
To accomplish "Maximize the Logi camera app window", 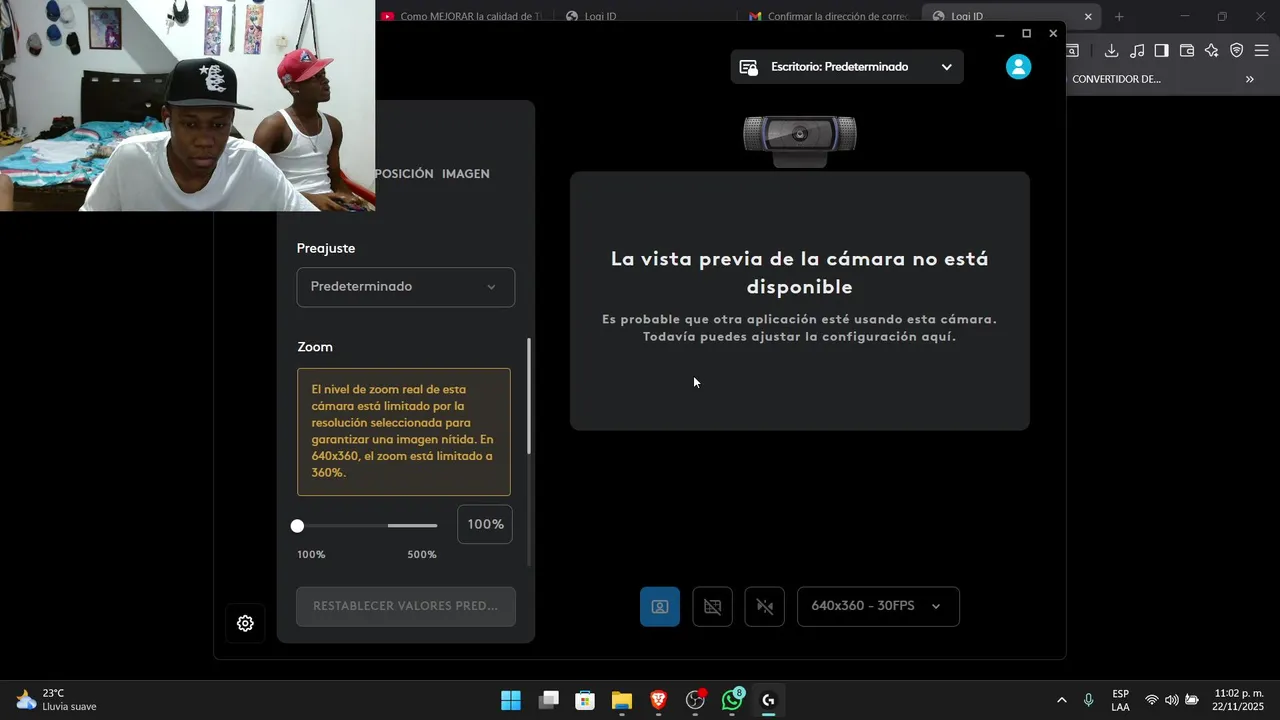I will point(1026,34).
